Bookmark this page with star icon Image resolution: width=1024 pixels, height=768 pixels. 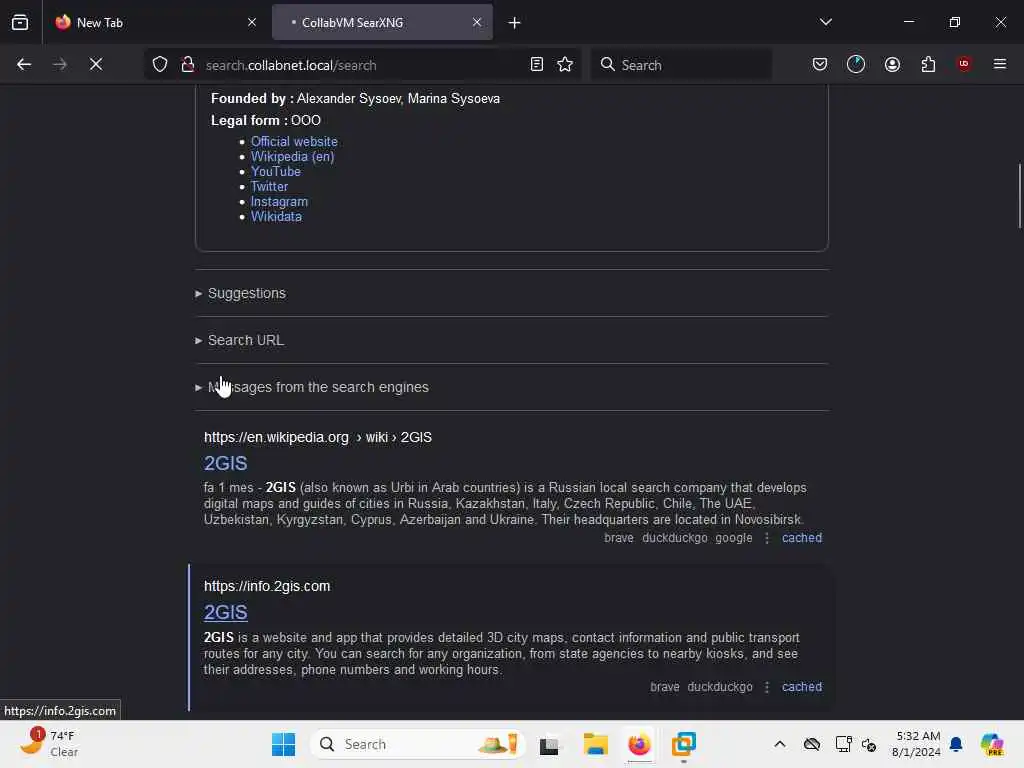[x=565, y=64]
